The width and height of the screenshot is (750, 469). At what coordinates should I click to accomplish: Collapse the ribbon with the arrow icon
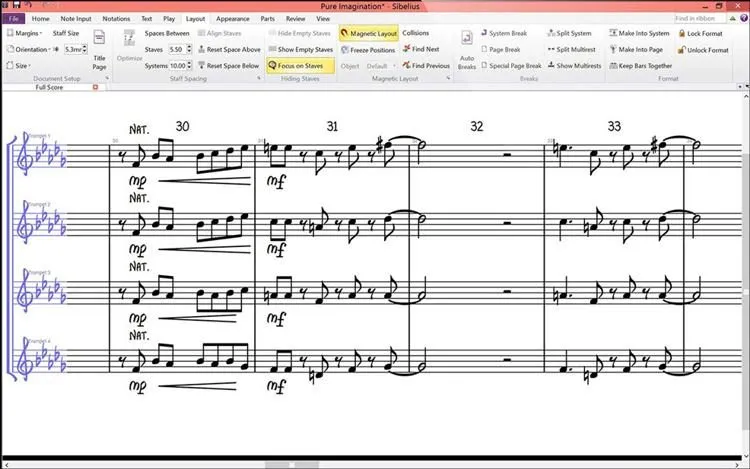(x=732, y=18)
